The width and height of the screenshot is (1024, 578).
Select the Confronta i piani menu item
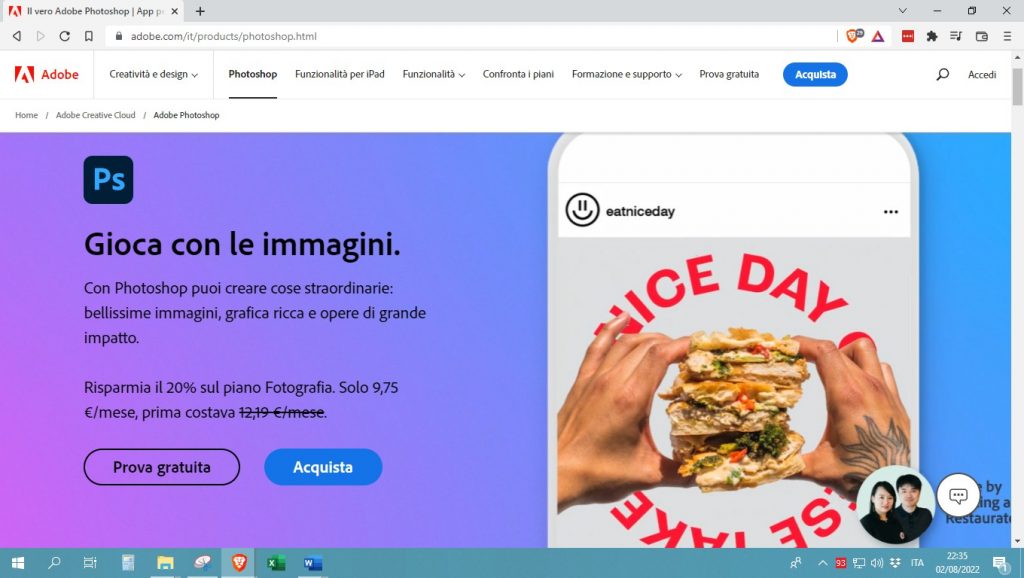(x=519, y=74)
